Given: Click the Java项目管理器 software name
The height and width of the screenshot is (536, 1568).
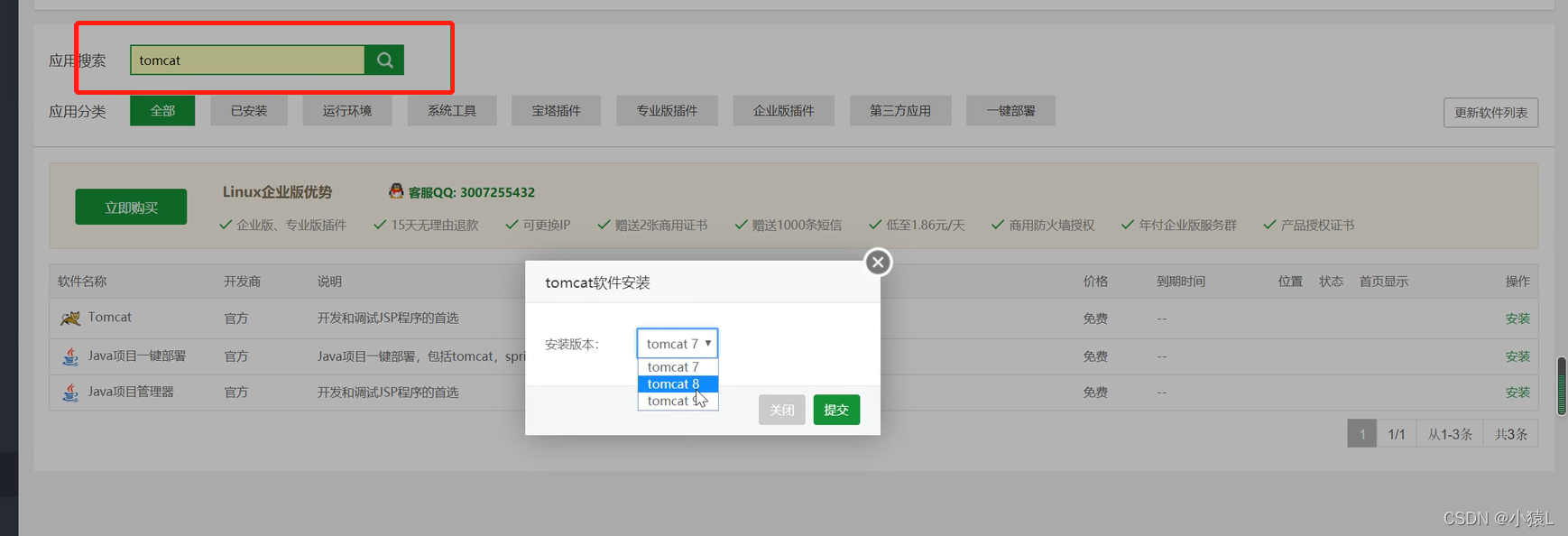Looking at the screenshot, I should click(x=131, y=393).
